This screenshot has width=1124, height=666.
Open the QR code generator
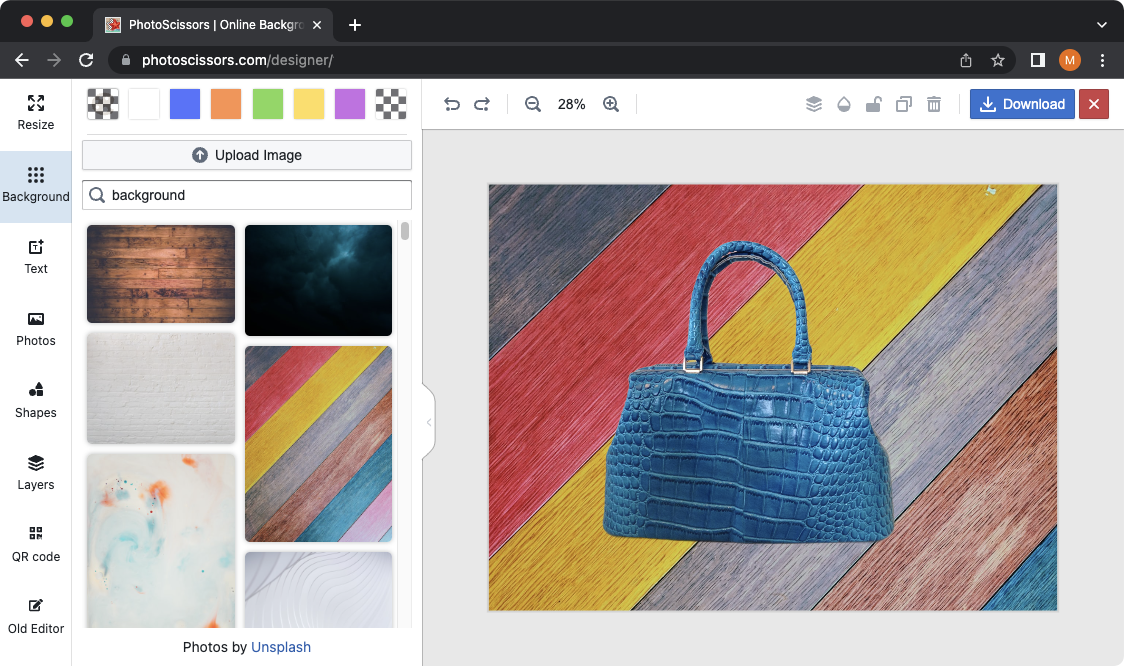pos(35,544)
